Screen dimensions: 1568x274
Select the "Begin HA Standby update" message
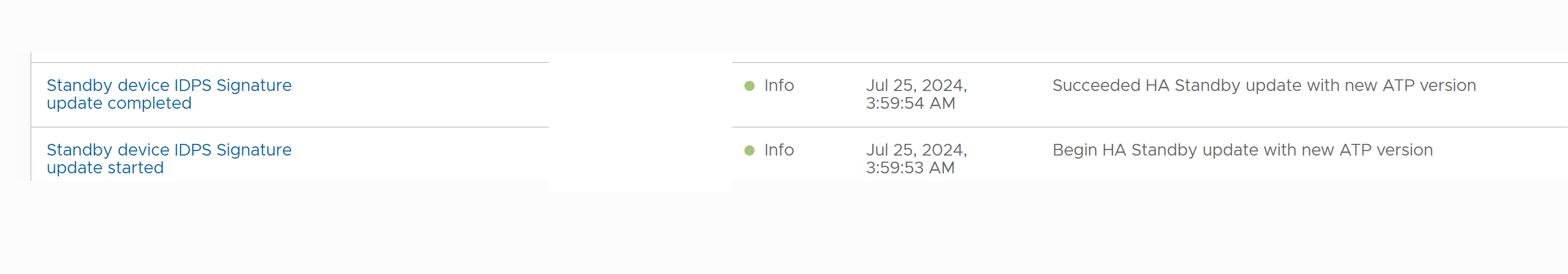1242,150
